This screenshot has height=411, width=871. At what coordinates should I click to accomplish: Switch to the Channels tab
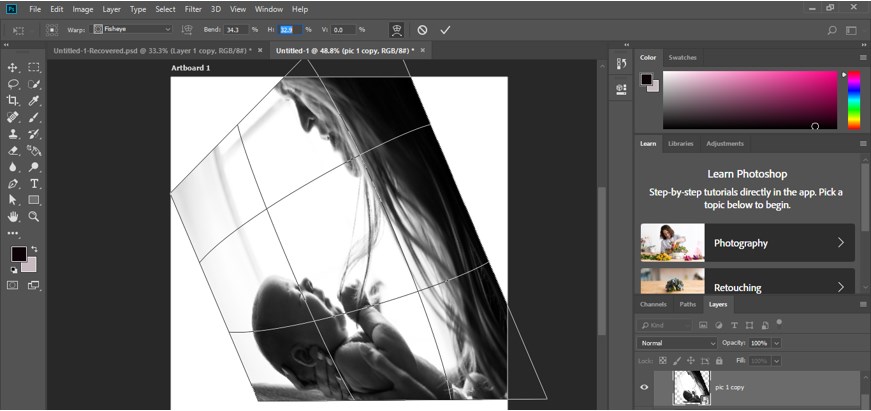(x=653, y=304)
